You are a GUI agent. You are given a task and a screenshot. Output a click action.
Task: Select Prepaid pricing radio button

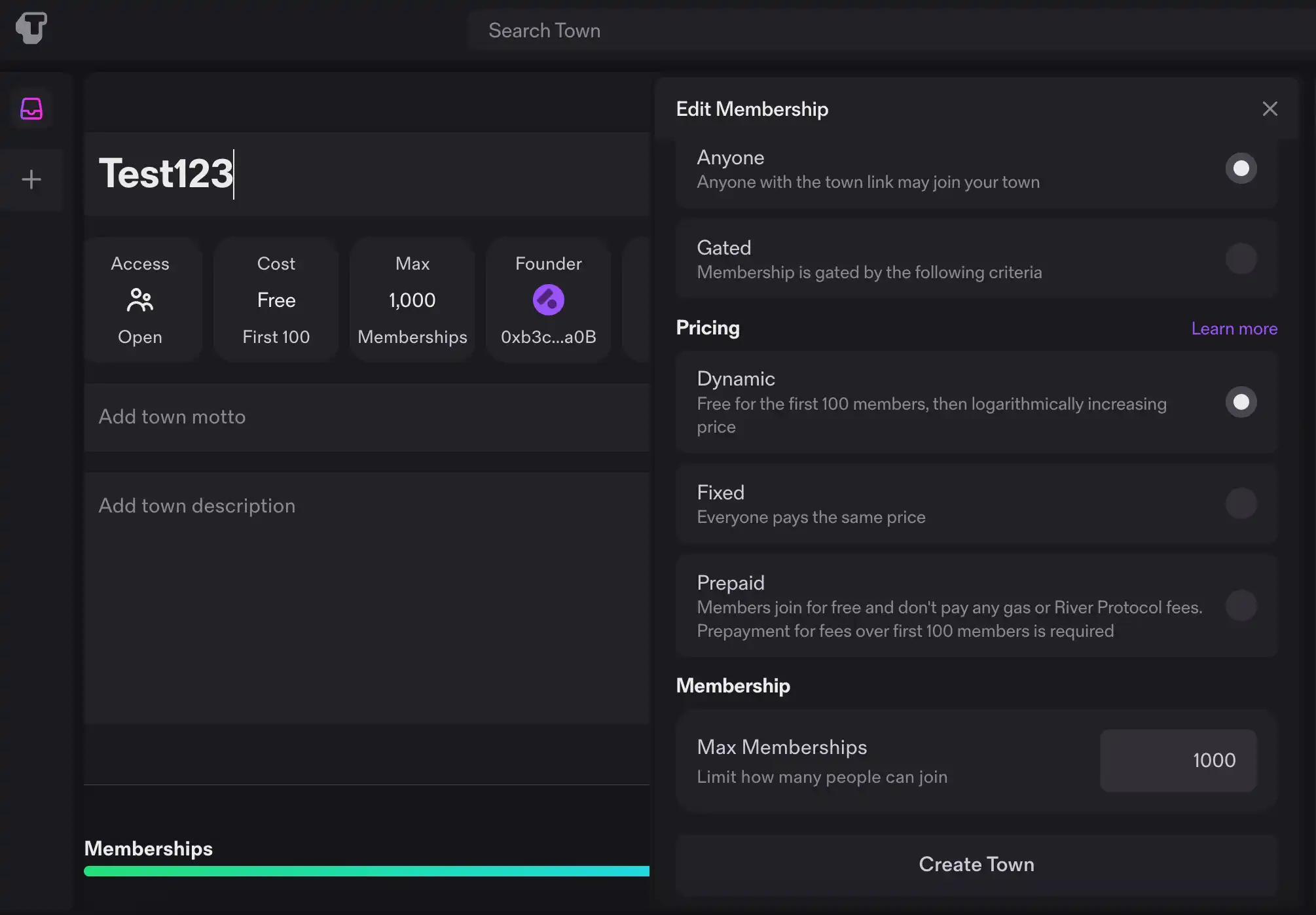coord(1241,605)
